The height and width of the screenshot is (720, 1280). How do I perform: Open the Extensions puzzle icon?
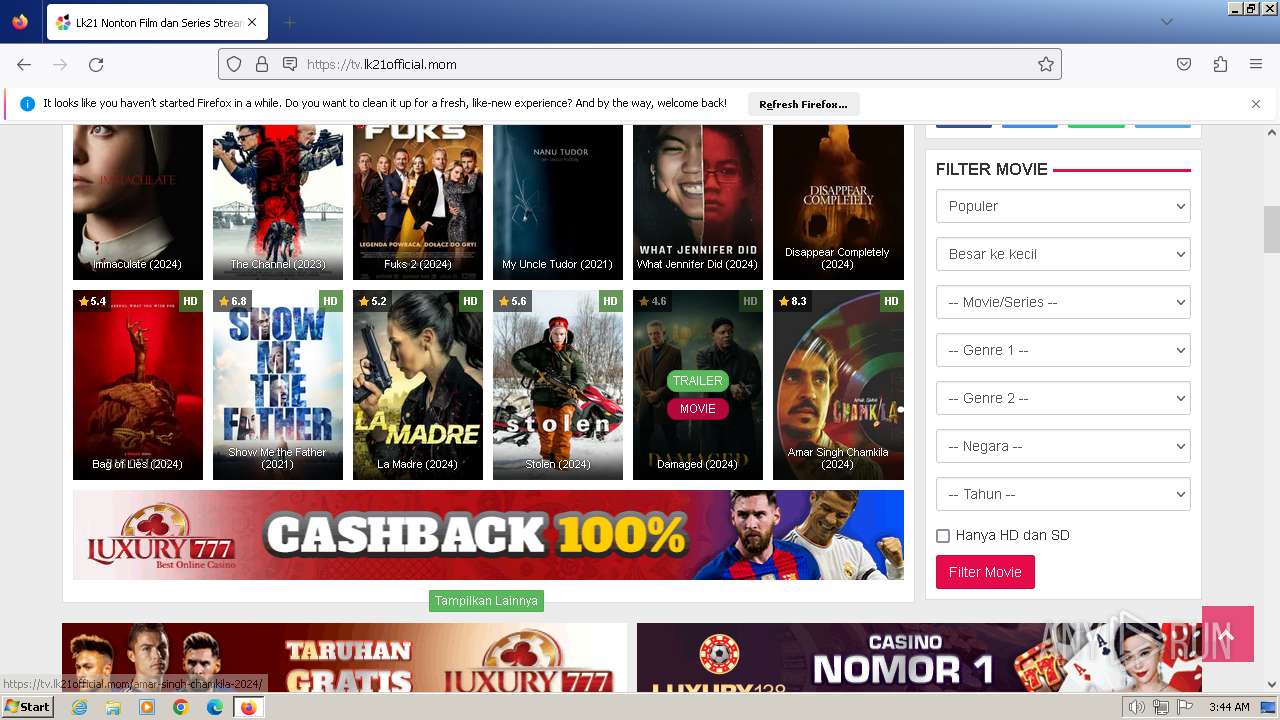(x=1220, y=64)
